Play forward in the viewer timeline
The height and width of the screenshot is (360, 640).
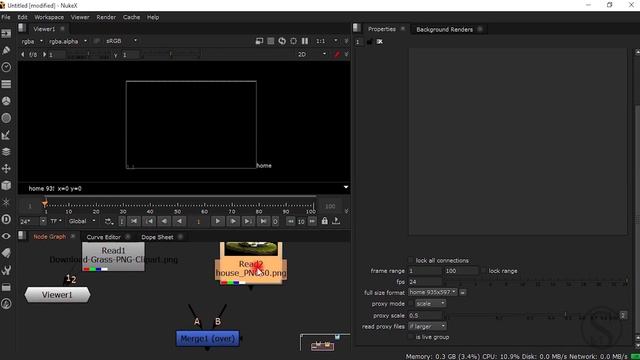tap(218, 221)
